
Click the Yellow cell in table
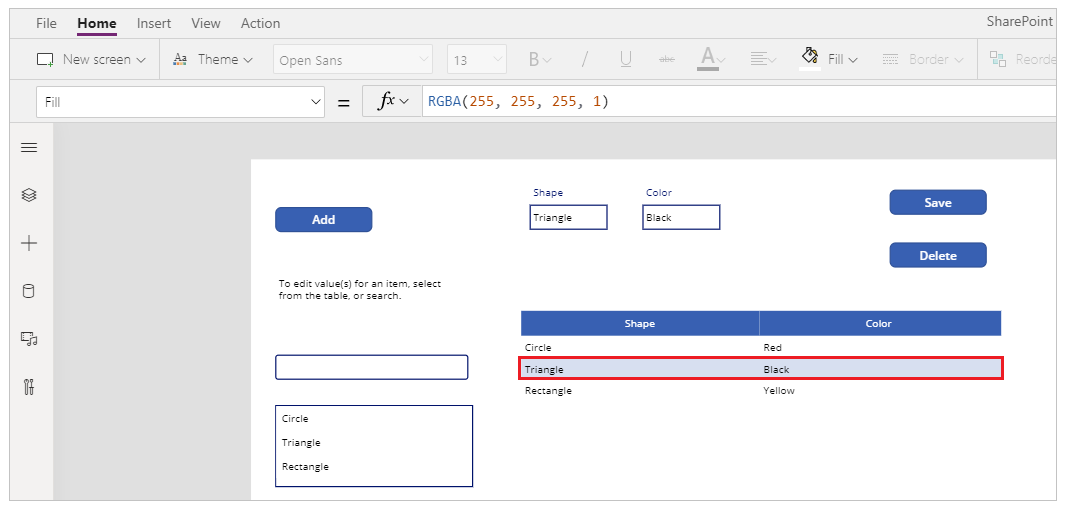pyautogui.click(x=779, y=391)
